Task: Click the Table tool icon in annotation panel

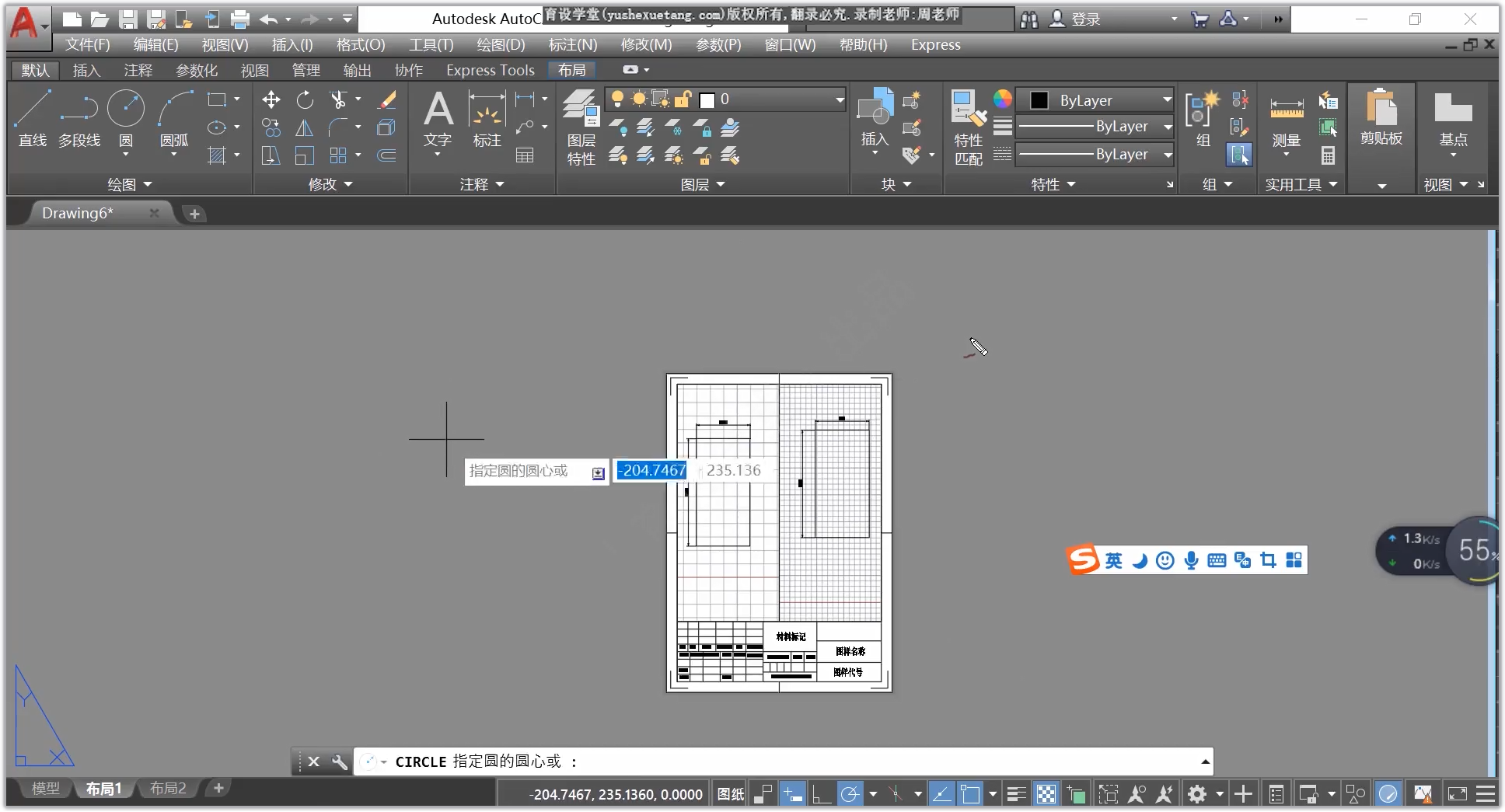Action: (x=525, y=155)
